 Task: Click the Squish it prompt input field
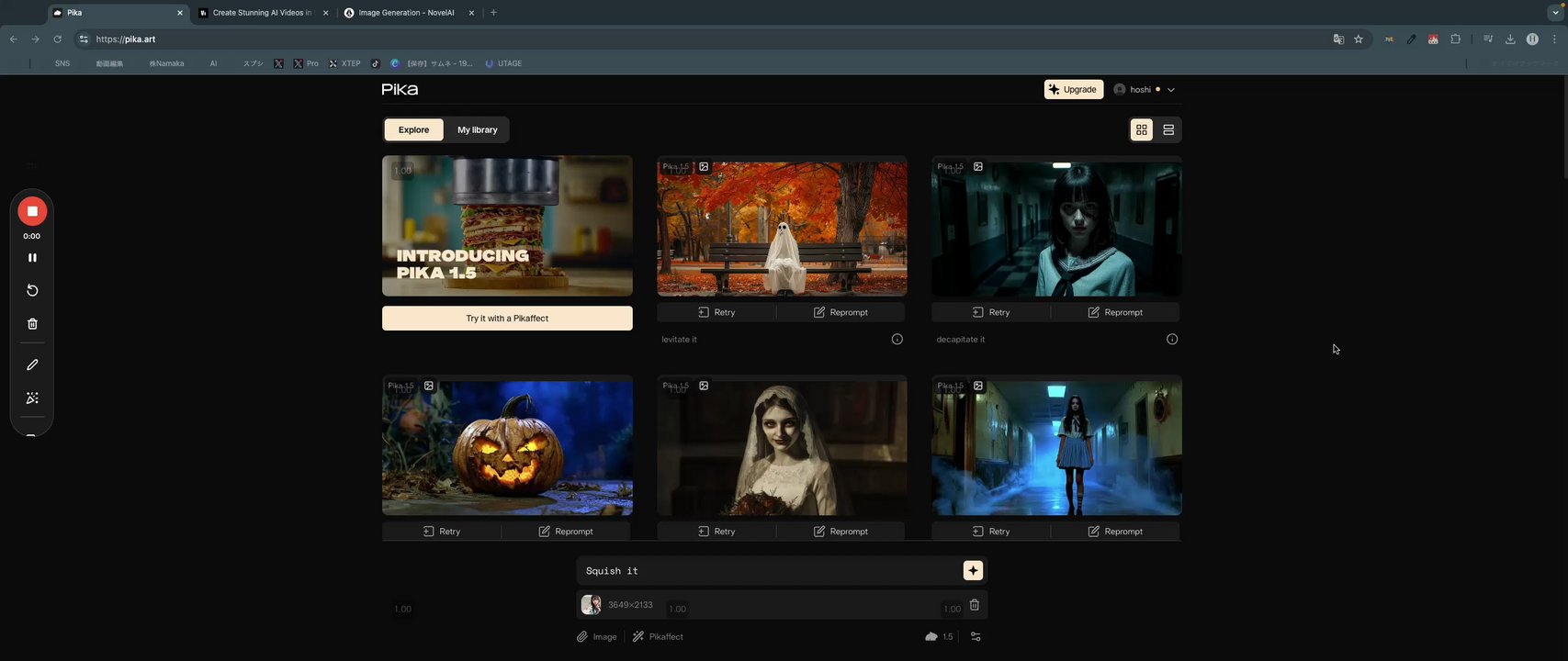(770, 571)
